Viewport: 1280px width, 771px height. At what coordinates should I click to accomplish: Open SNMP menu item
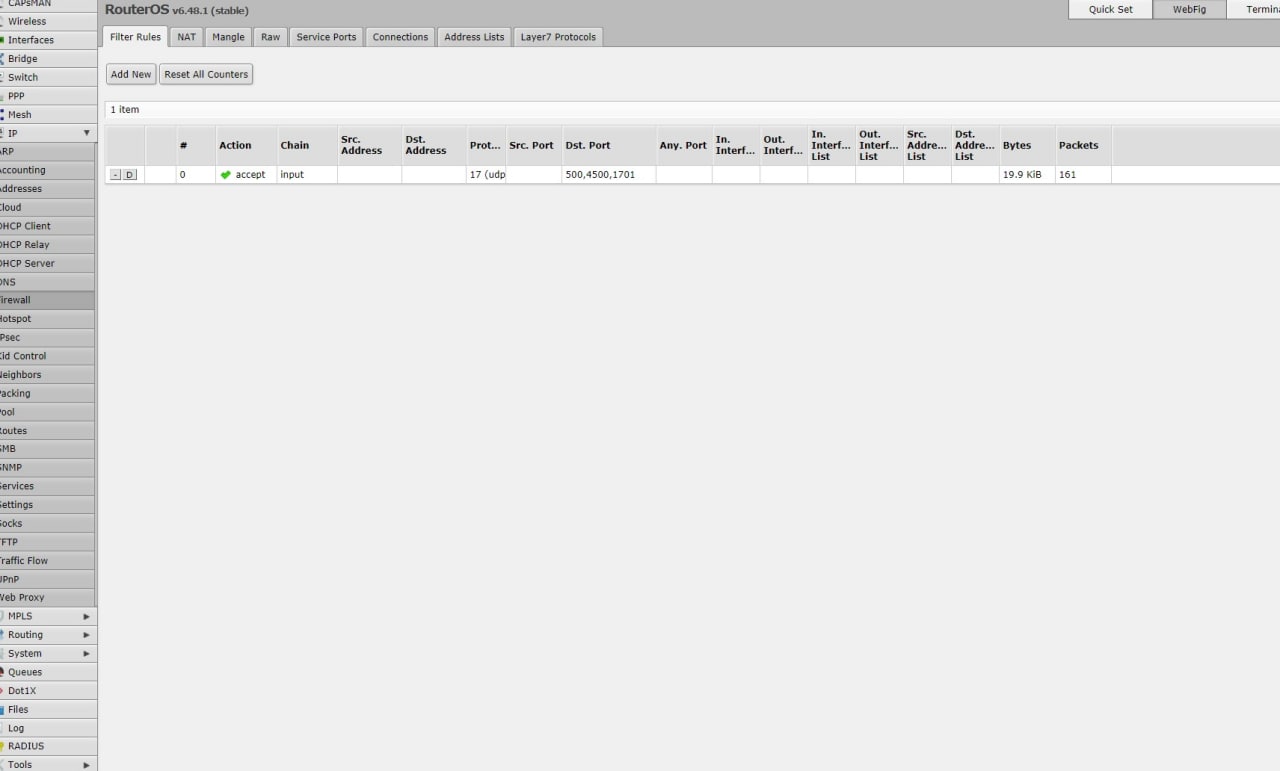(x=47, y=468)
